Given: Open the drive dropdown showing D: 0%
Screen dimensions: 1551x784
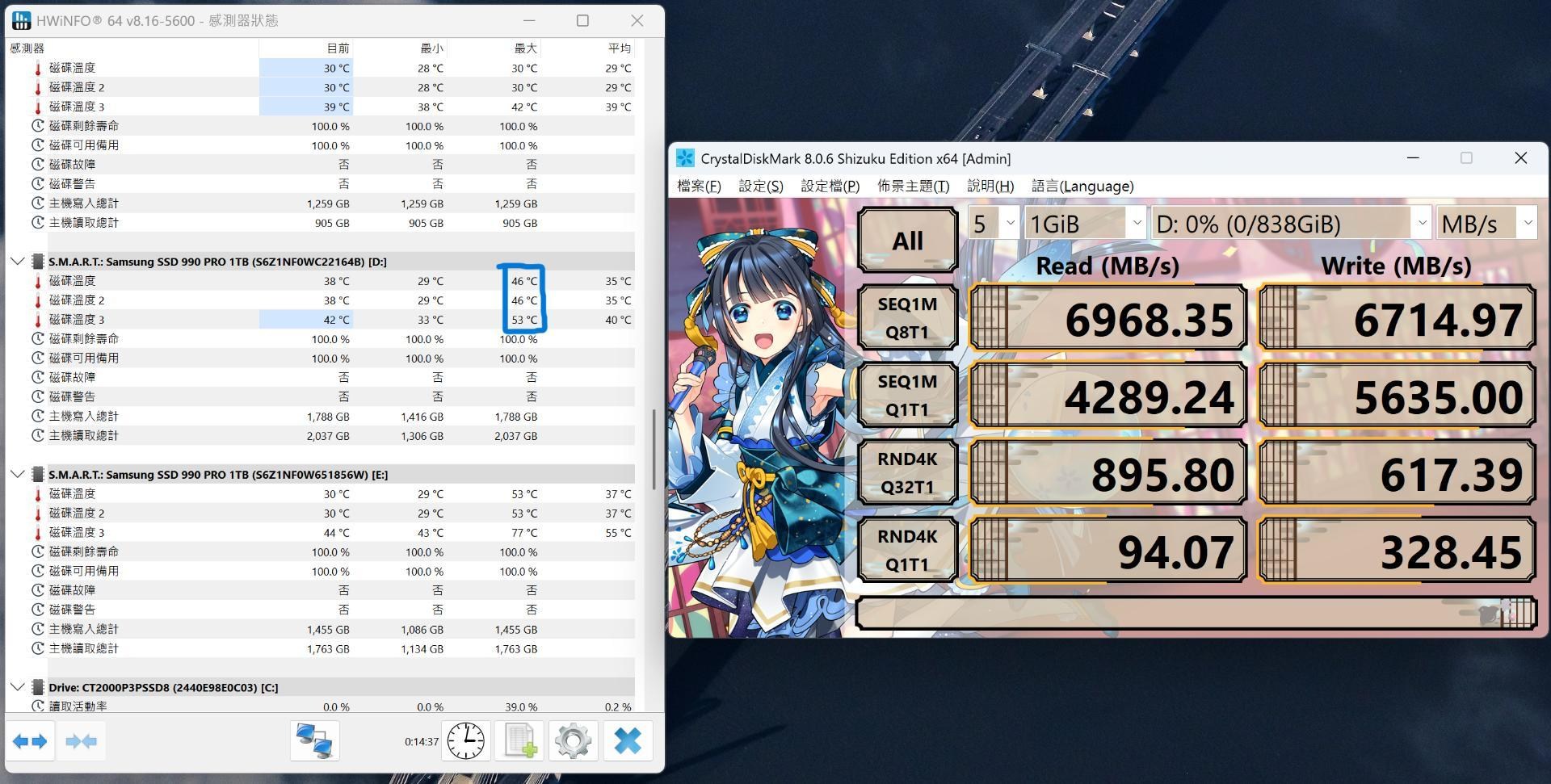Looking at the screenshot, I should 1291,223.
